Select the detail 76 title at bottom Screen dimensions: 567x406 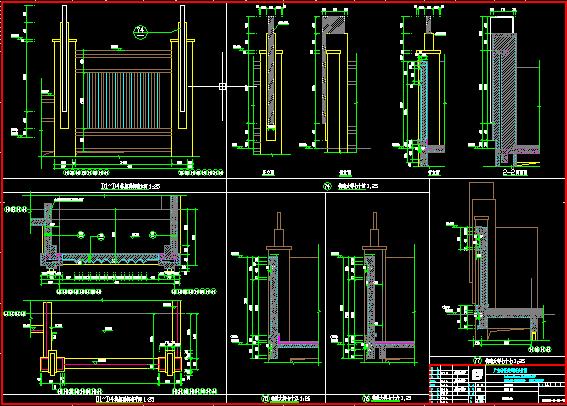point(387,398)
